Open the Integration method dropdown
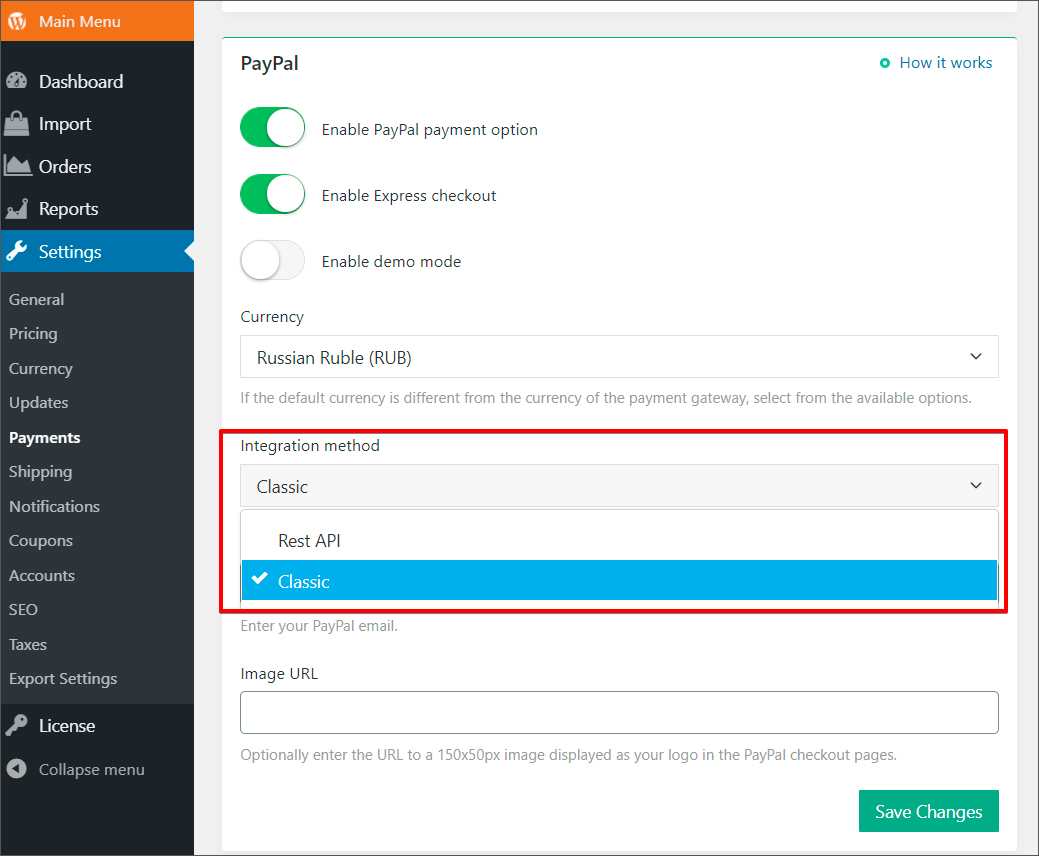This screenshot has height=856, width=1039. pos(619,486)
